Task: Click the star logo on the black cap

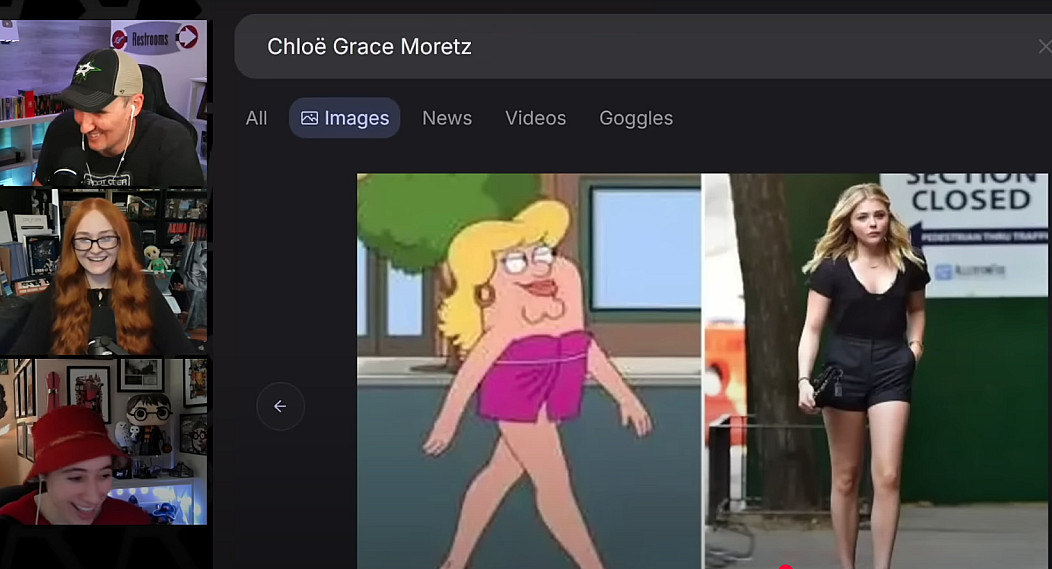Action: (87, 68)
